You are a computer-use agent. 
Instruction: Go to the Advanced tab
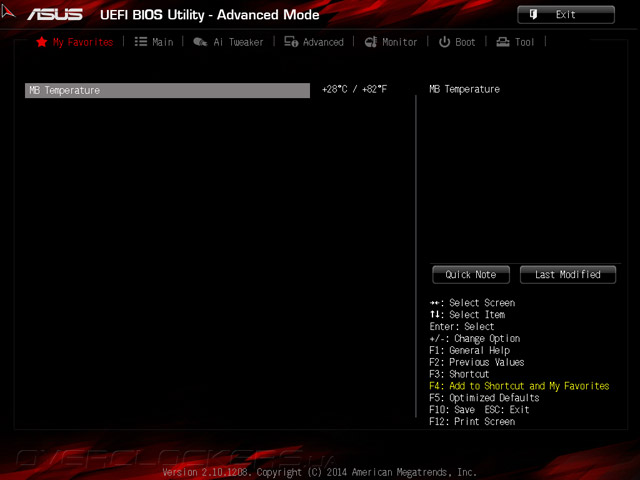(x=314, y=42)
